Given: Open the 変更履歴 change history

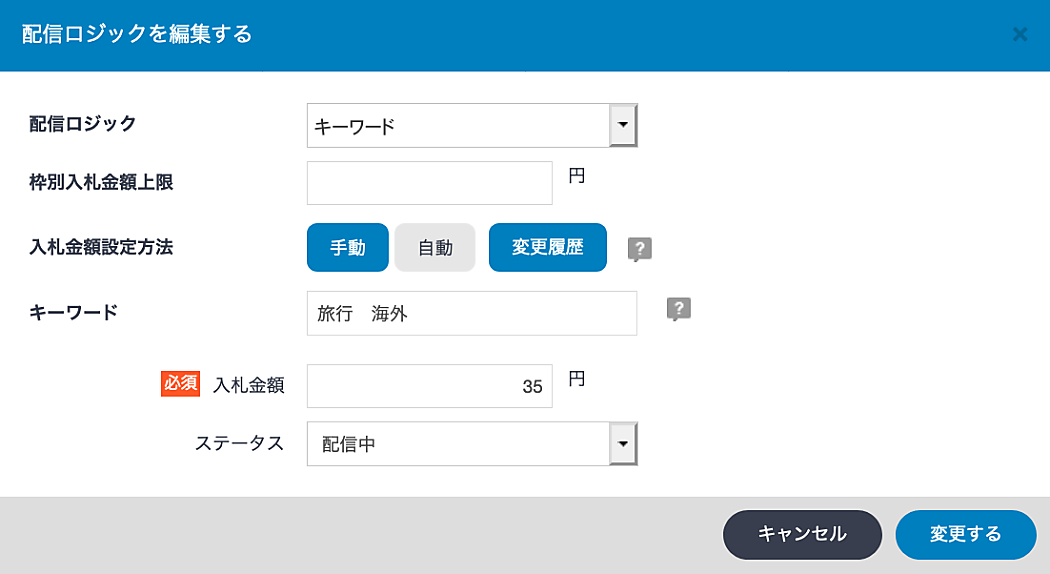Looking at the screenshot, I should pos(547,248).
